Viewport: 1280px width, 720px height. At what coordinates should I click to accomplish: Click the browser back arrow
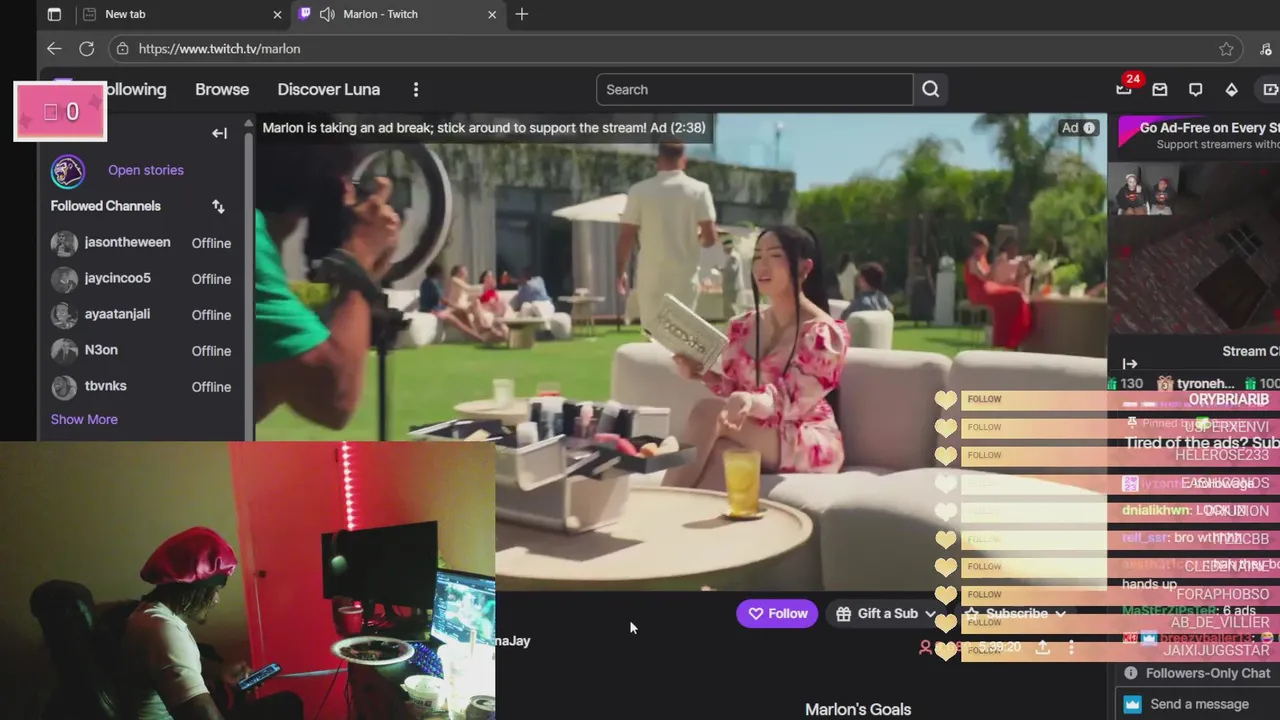click(x=54, y=48)
